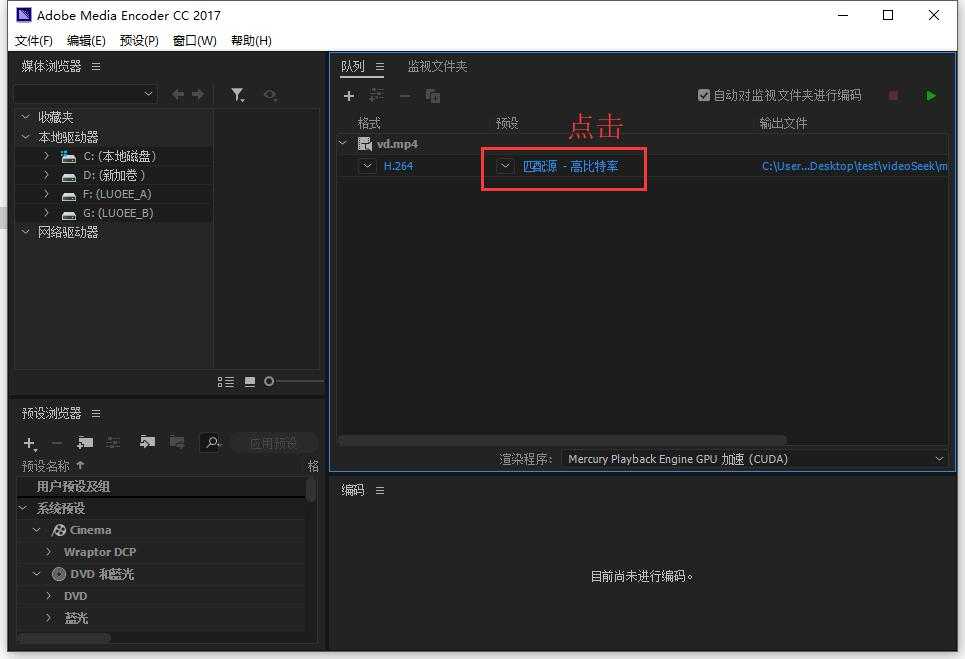This screenshot has height=659, width=965.
Task: Switch to the 监视文件夹 tab
Action: 437,66
